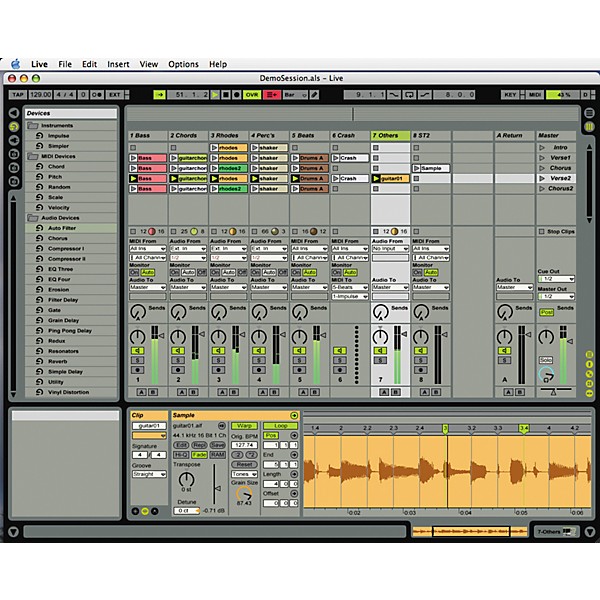Viewport: 600px width, 600px height.
Task: Click the headphone cue volume knob
Action: (x=546, y=374)
